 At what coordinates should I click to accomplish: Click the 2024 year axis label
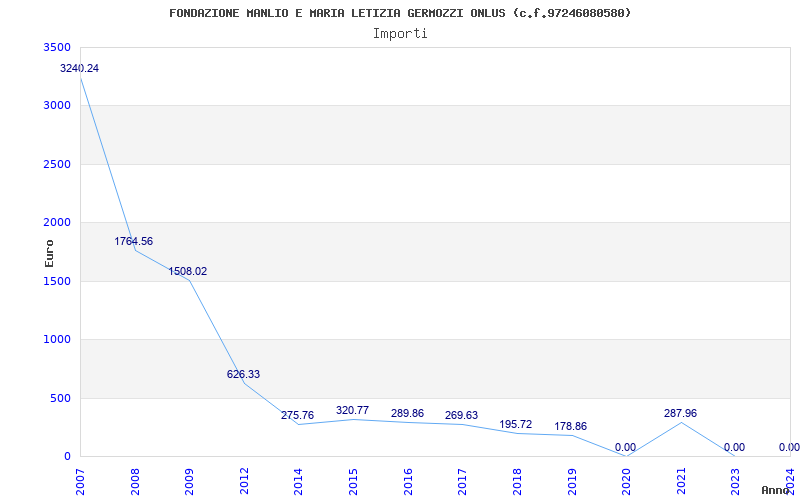790,482
